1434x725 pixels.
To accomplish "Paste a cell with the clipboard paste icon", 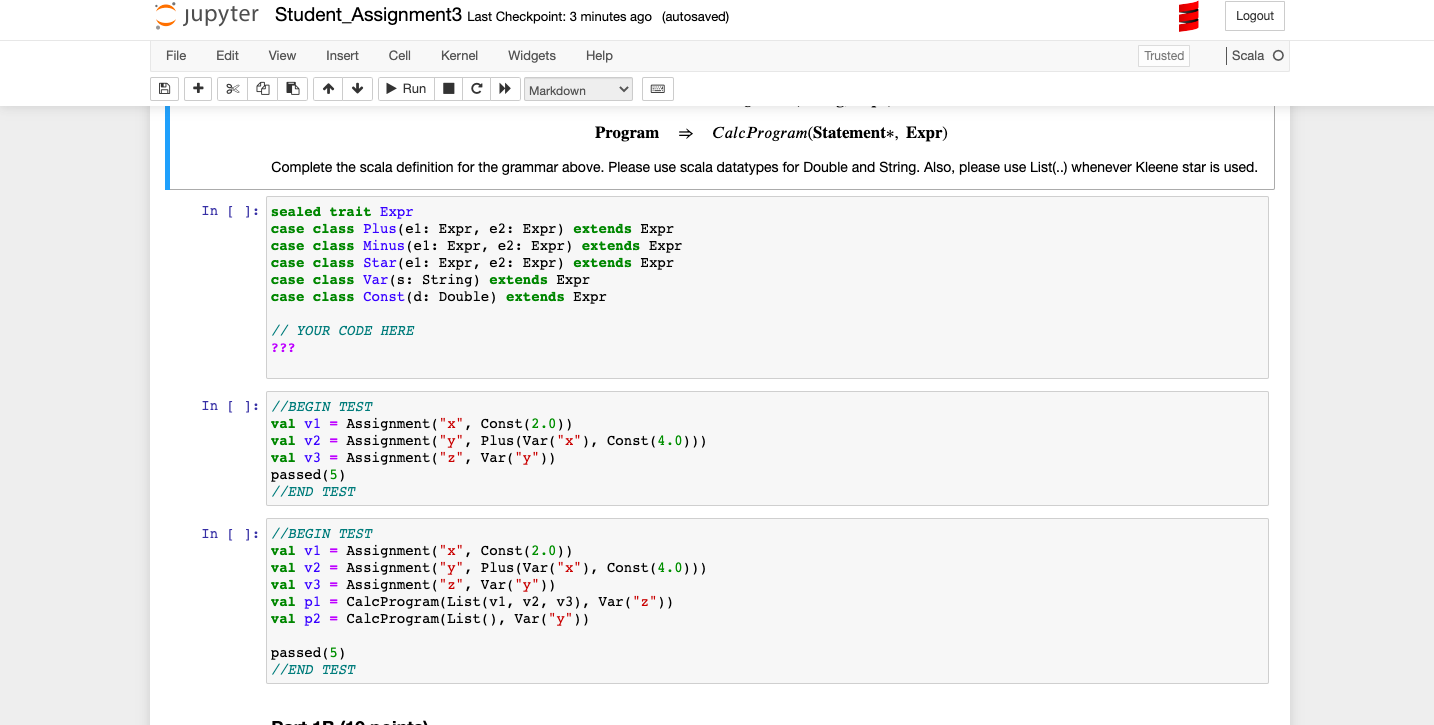I will (x=293, y=89).
